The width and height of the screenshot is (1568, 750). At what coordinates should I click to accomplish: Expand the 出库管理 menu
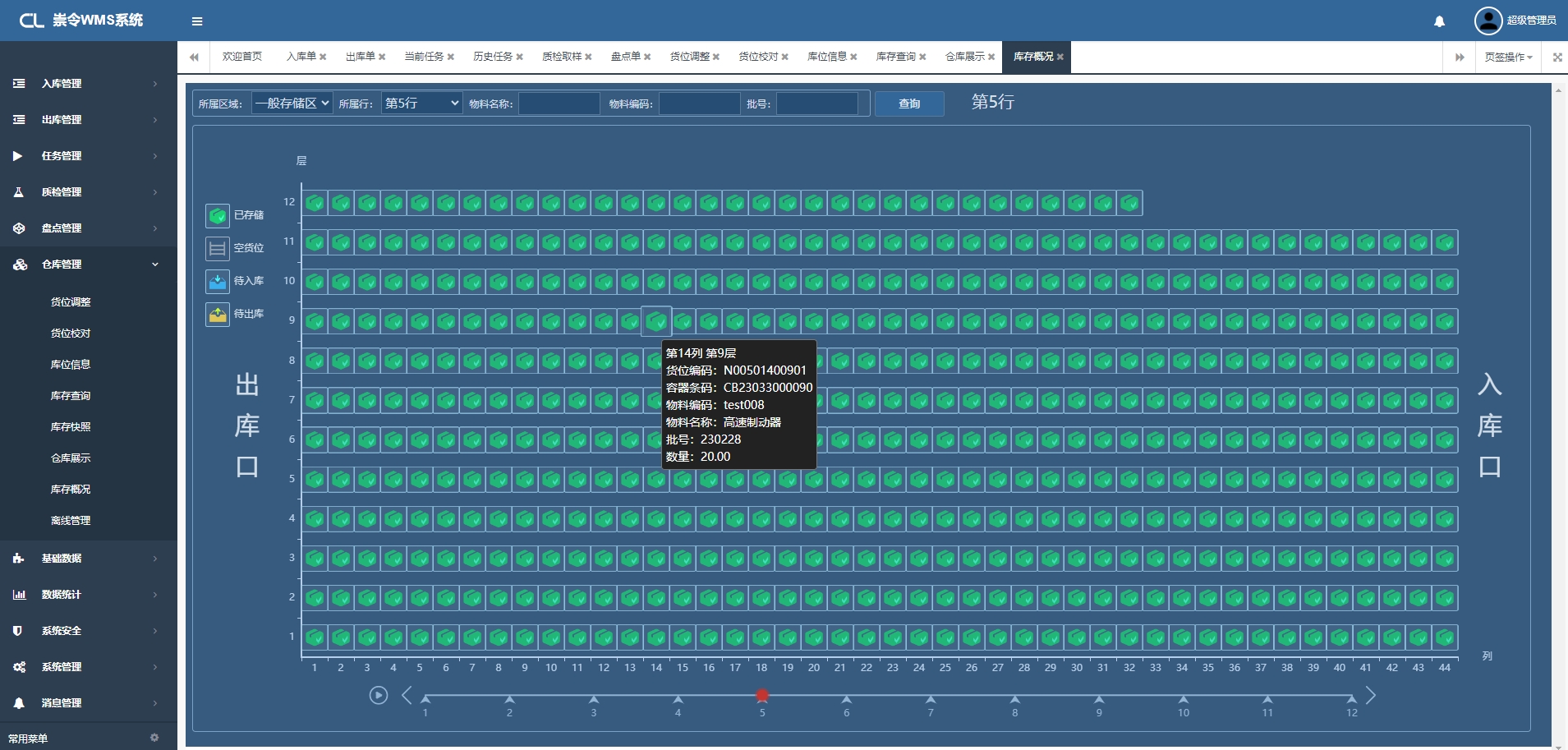(88, 120)
